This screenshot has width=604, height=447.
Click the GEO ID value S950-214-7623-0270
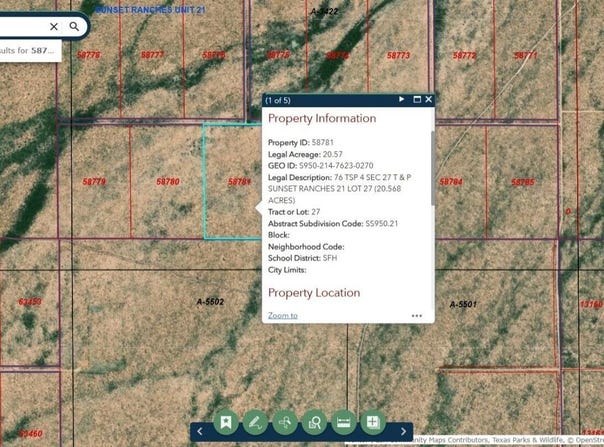[336, 166]
